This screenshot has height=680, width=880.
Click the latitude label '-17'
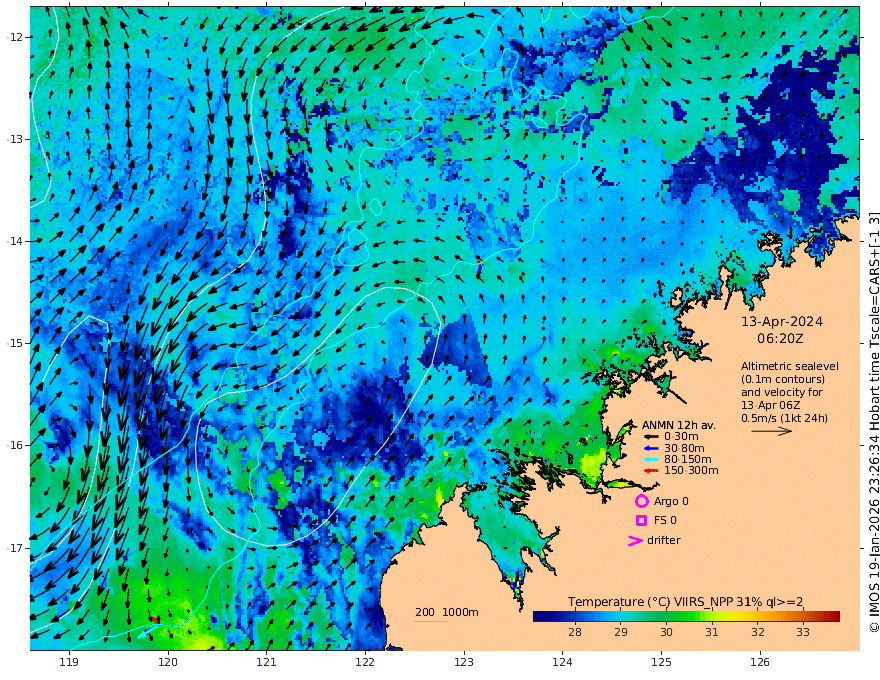tap(15, 548)
